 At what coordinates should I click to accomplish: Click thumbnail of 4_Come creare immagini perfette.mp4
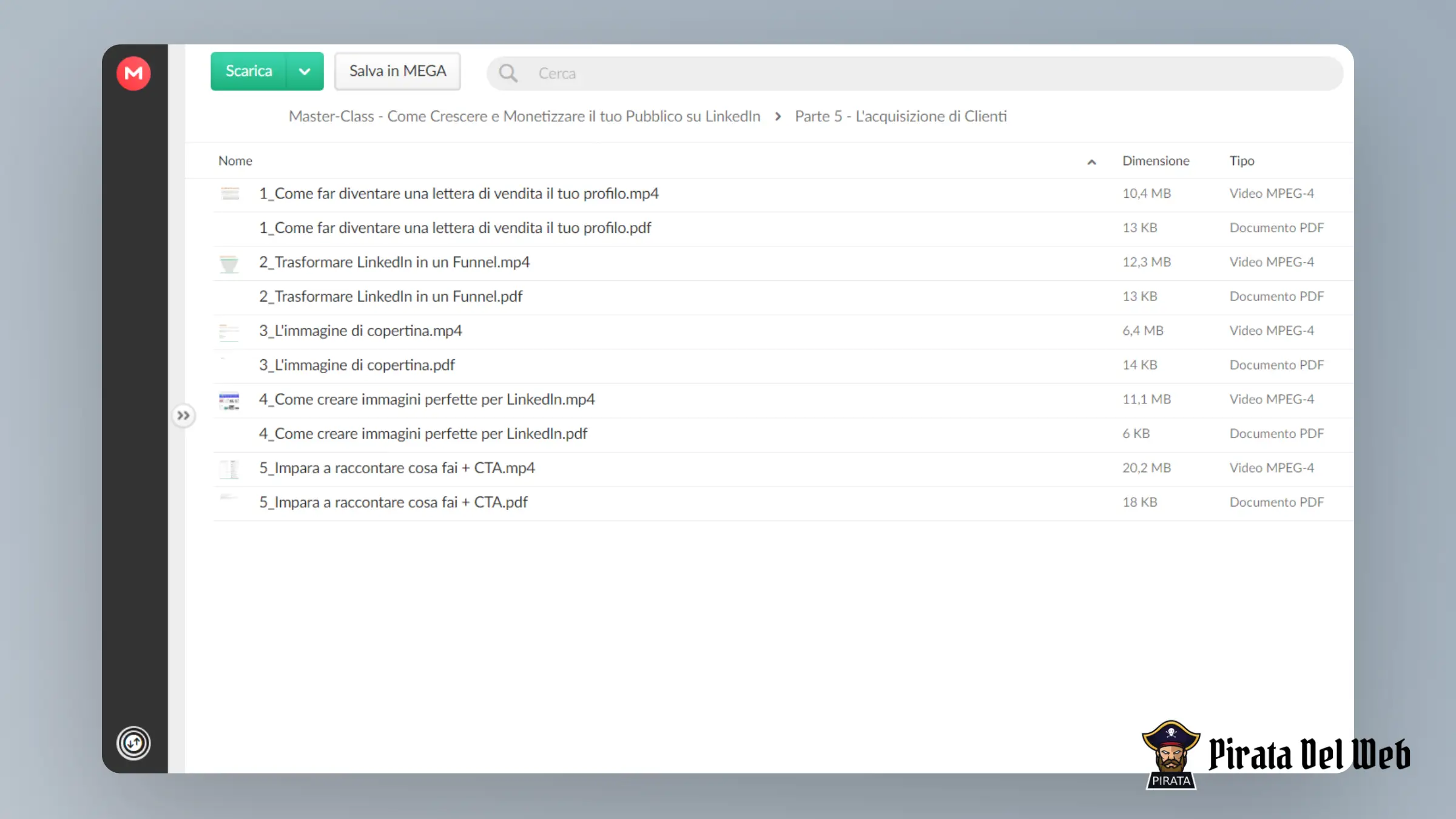229,400
